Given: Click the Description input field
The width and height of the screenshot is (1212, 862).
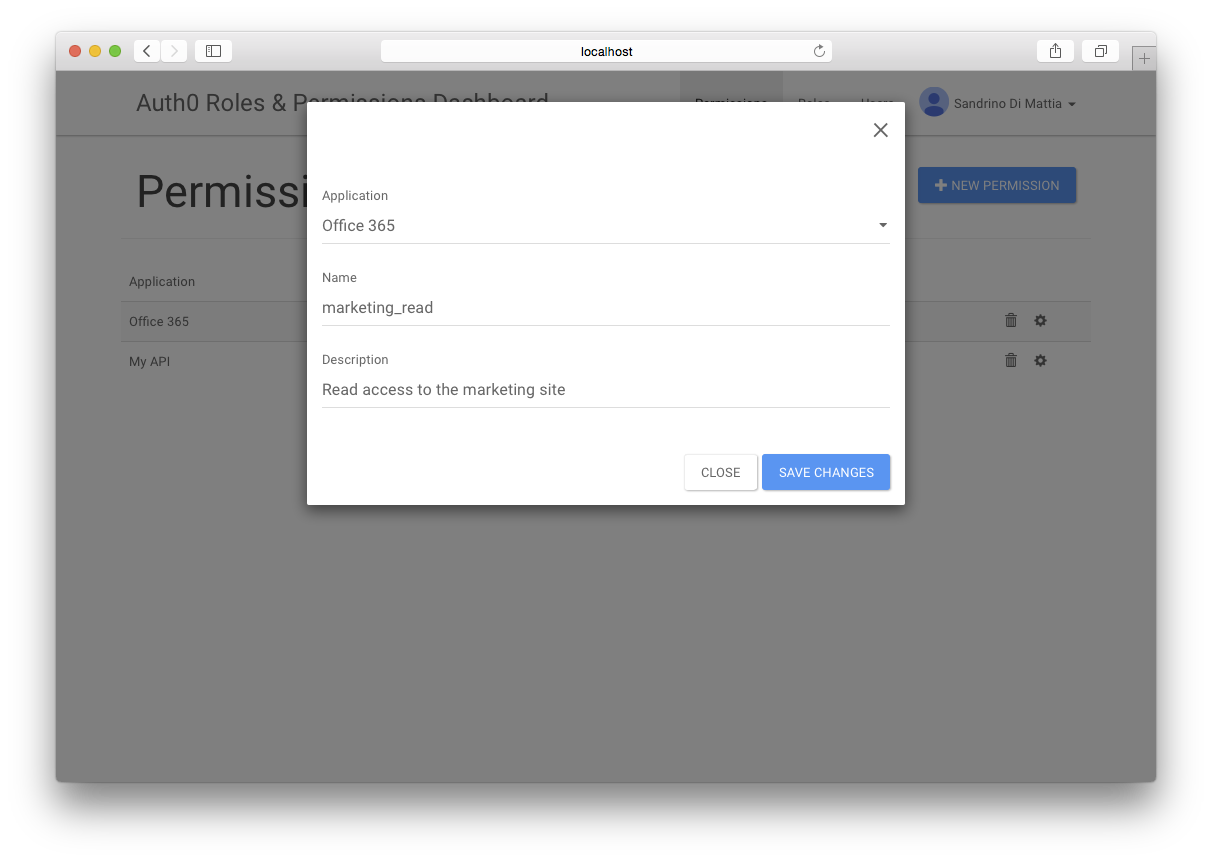Looking at the screenshot, I should [605, 390].
